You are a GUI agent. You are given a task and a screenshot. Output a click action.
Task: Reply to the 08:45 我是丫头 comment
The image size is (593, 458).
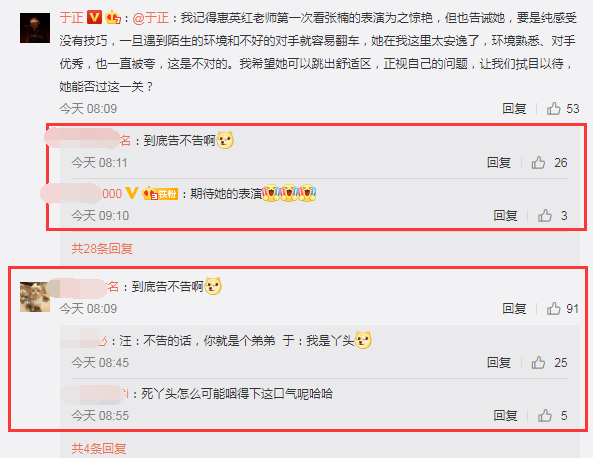tap(499, 363)
